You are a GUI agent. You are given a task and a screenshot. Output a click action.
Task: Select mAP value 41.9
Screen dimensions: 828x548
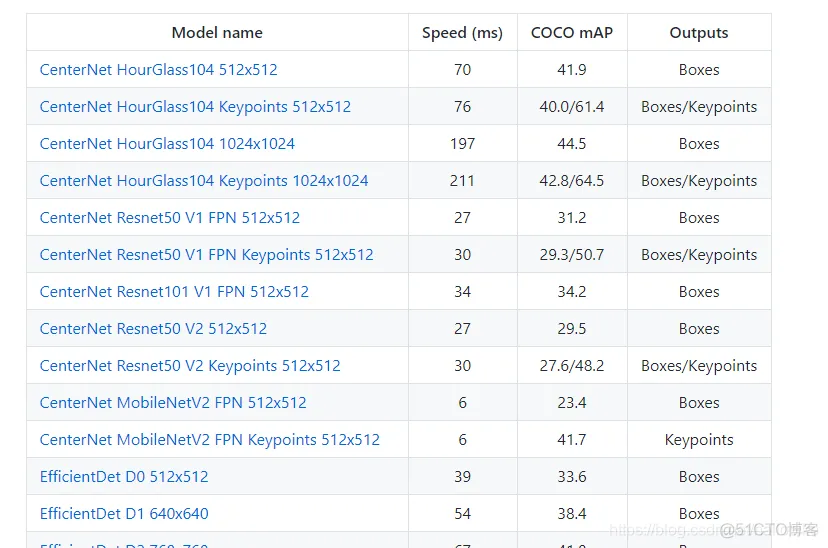pyautogui.click(x=572, y=70)
